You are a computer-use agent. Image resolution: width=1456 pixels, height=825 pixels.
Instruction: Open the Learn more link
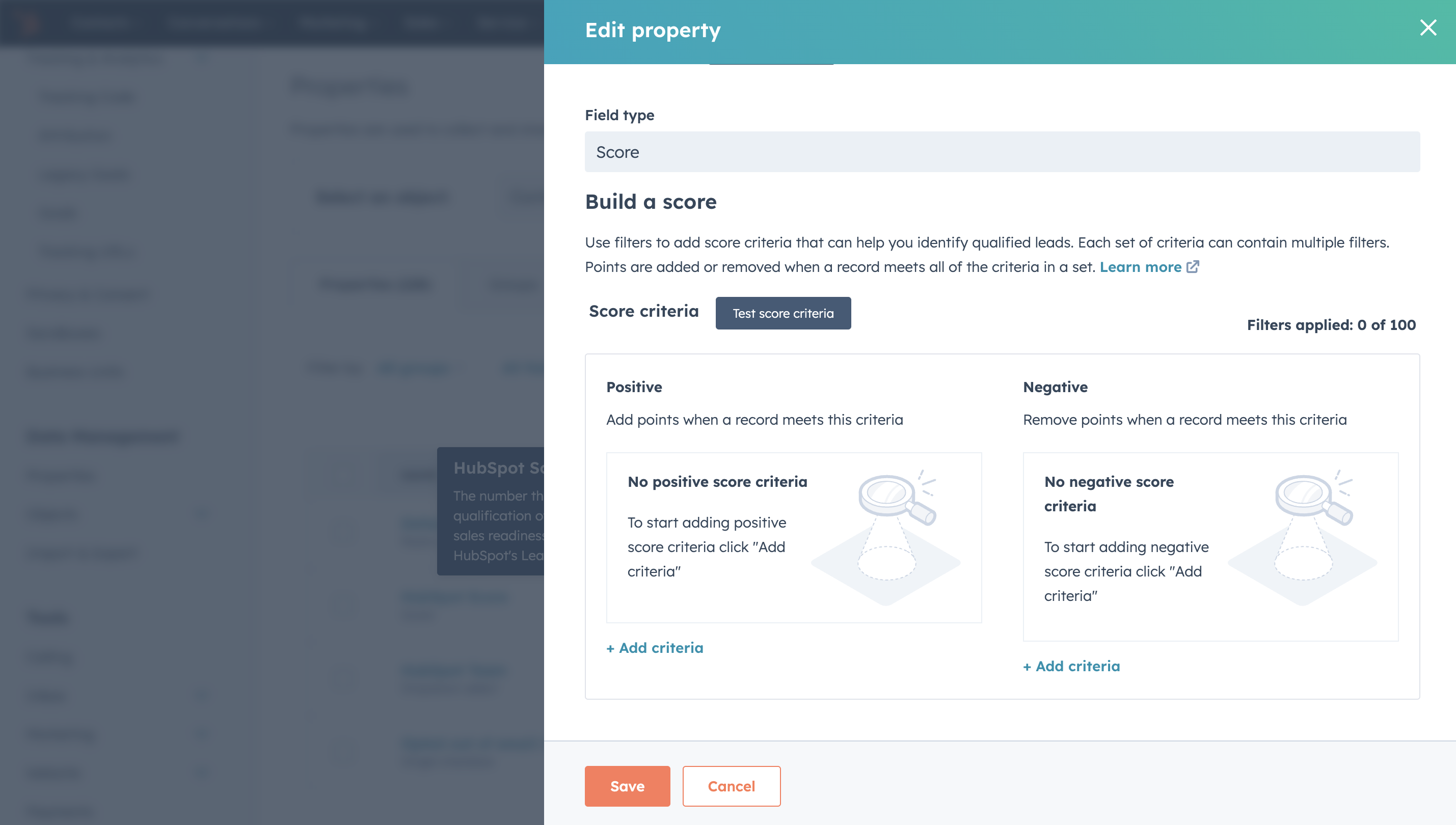click(1140, 267)
